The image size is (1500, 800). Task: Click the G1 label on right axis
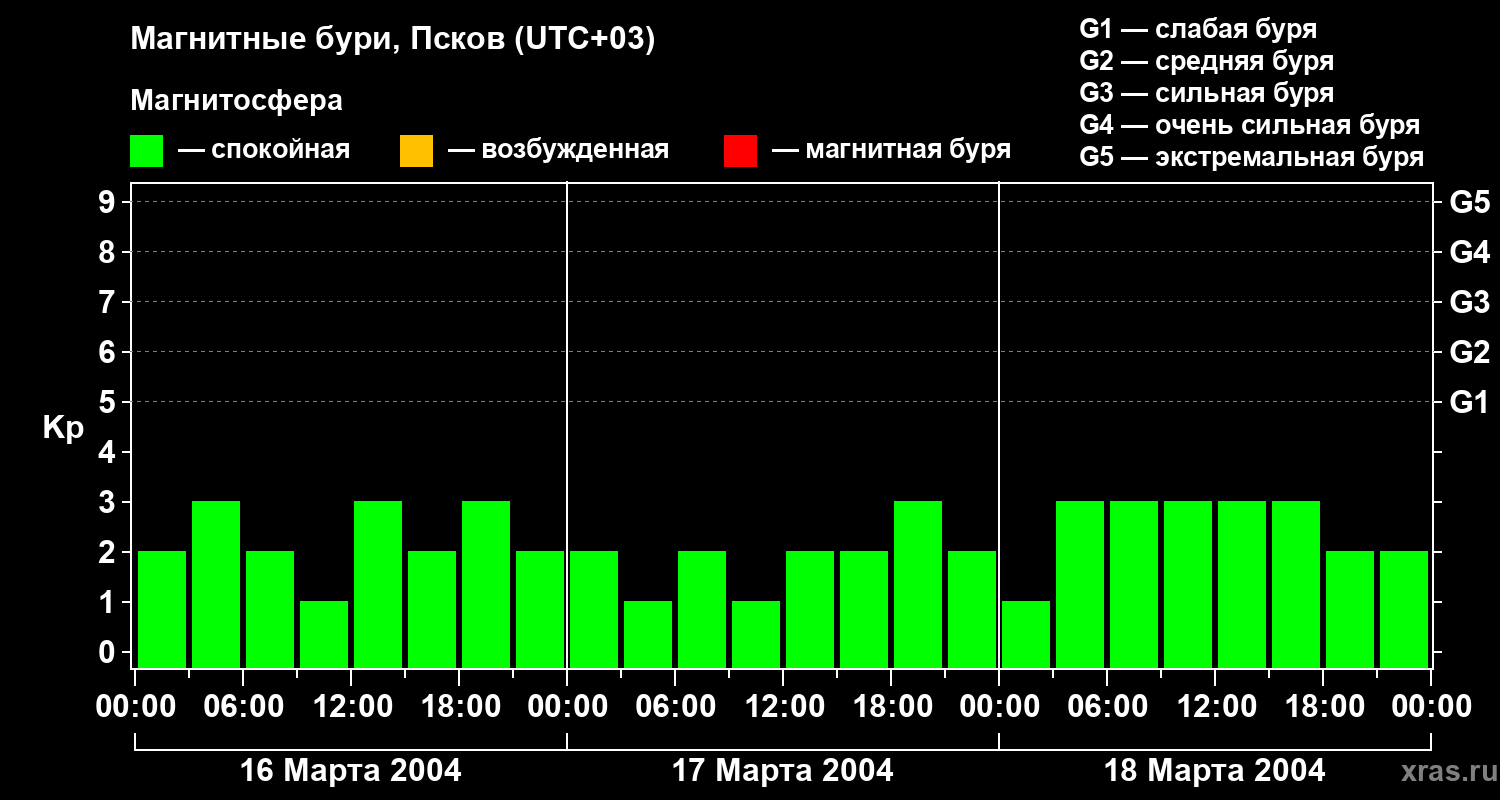1469,403
